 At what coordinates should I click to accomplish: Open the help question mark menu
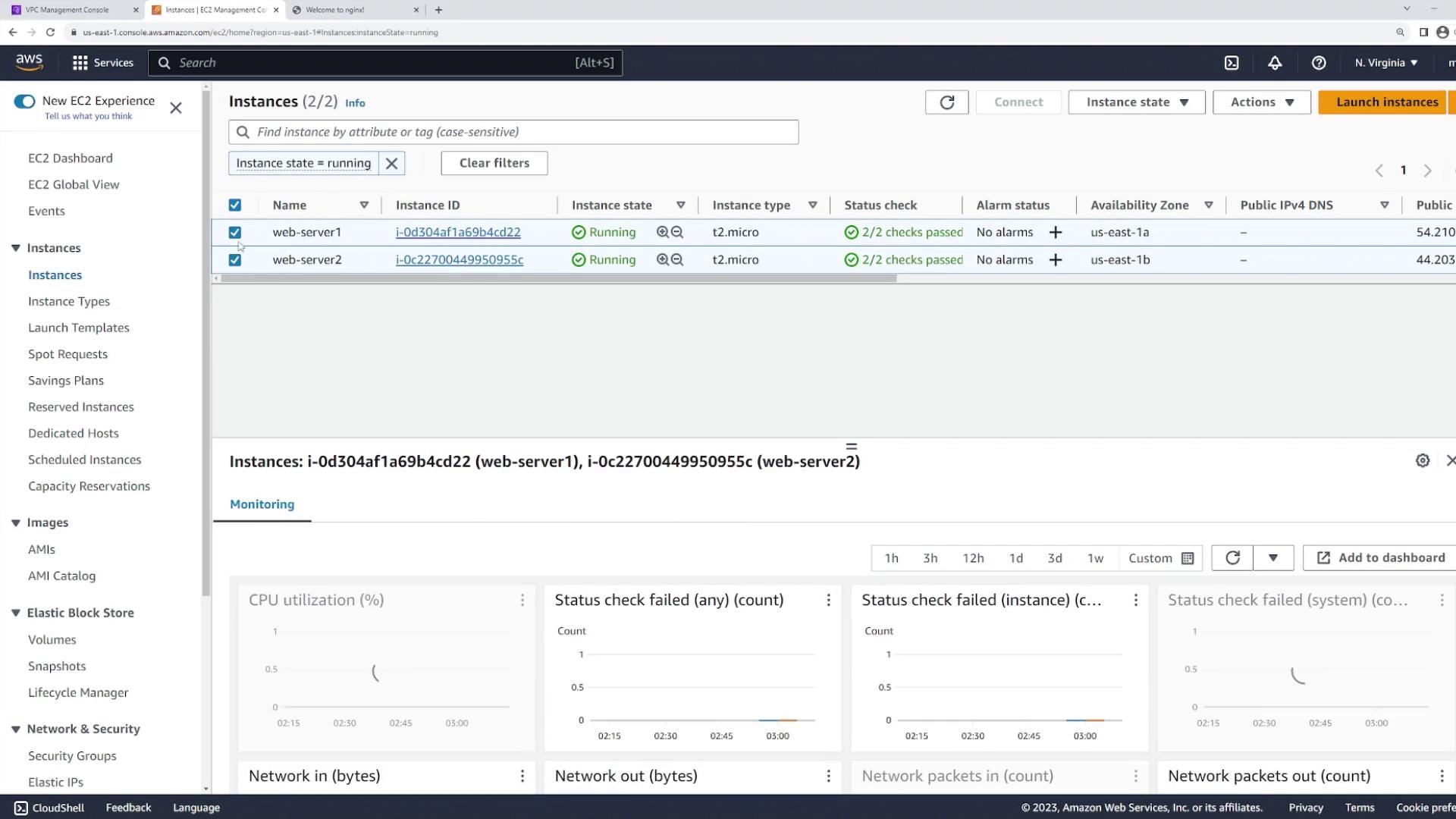(1319, 63)
